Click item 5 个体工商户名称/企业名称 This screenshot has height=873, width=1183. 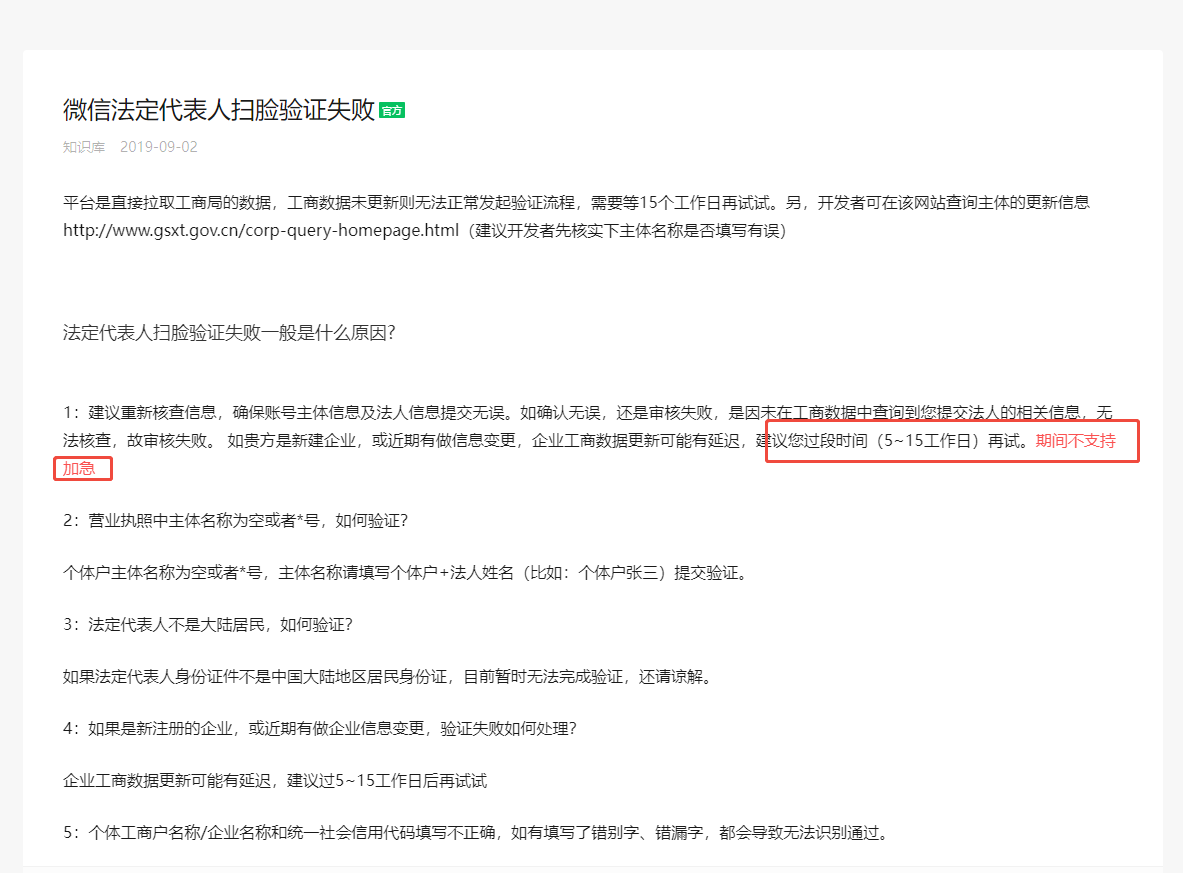[477, 833]
